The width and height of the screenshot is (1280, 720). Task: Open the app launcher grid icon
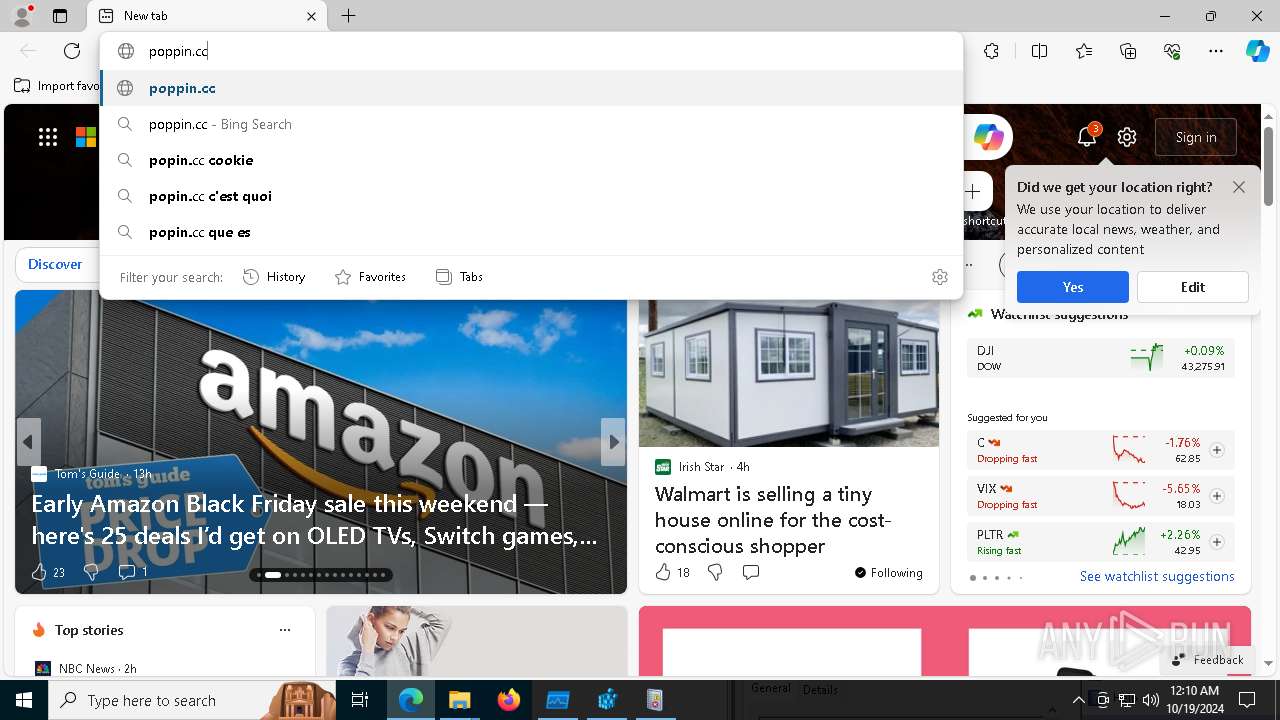tap(48, 137)
